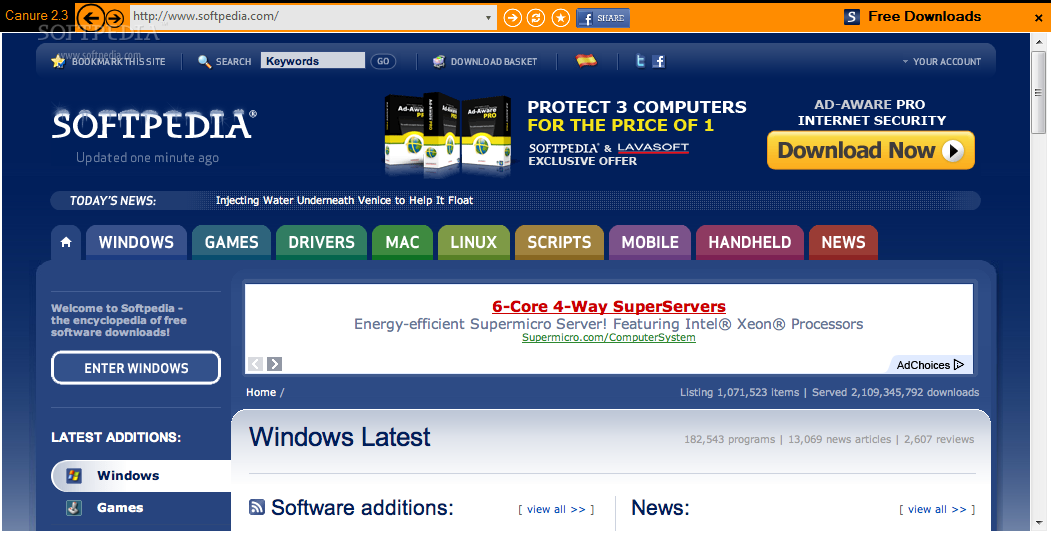The width and height of the screenshot is (1051, 537).
Task: Open Softpedia's Twitter icon
Action: point(641,61)
